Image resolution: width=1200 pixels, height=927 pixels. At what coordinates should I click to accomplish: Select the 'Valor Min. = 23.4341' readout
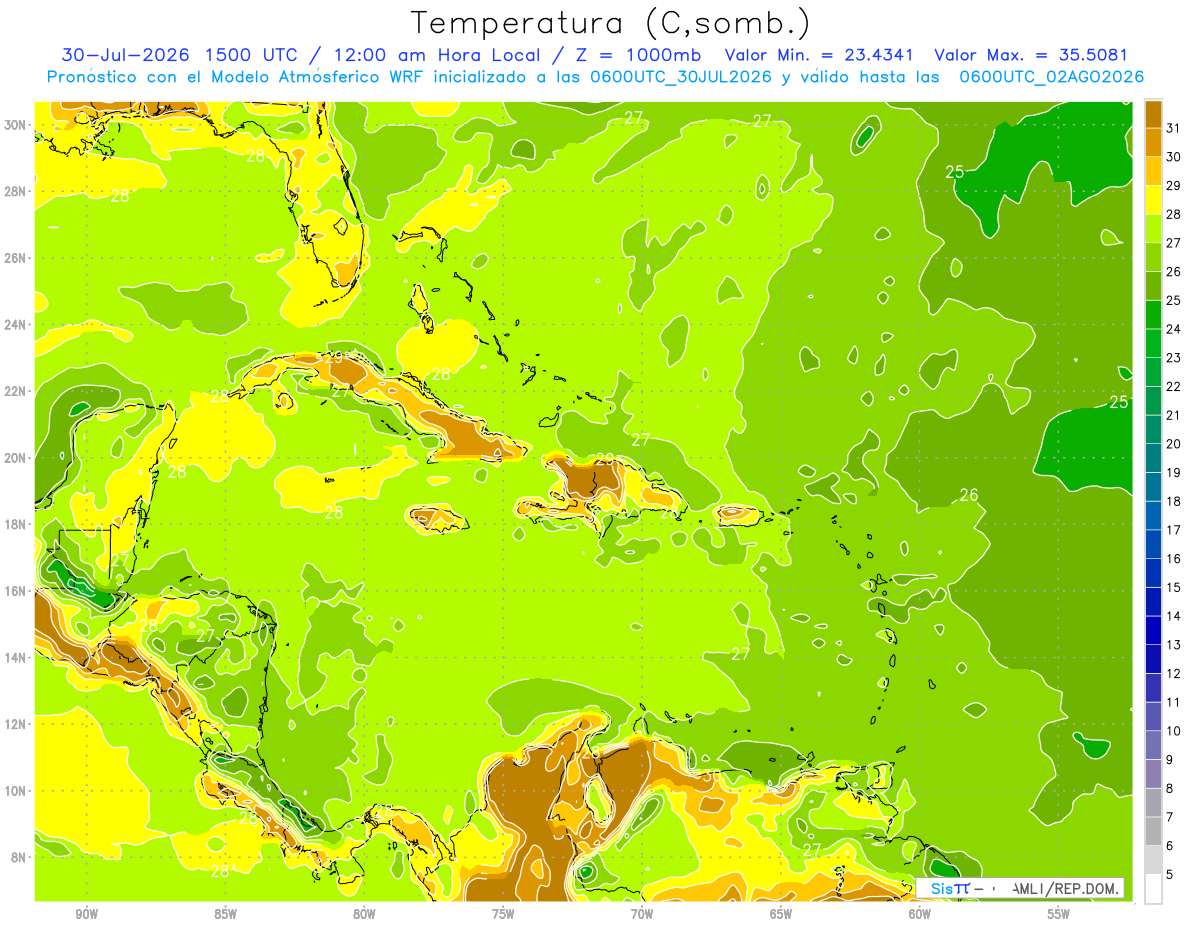click(x=820, y=55)
